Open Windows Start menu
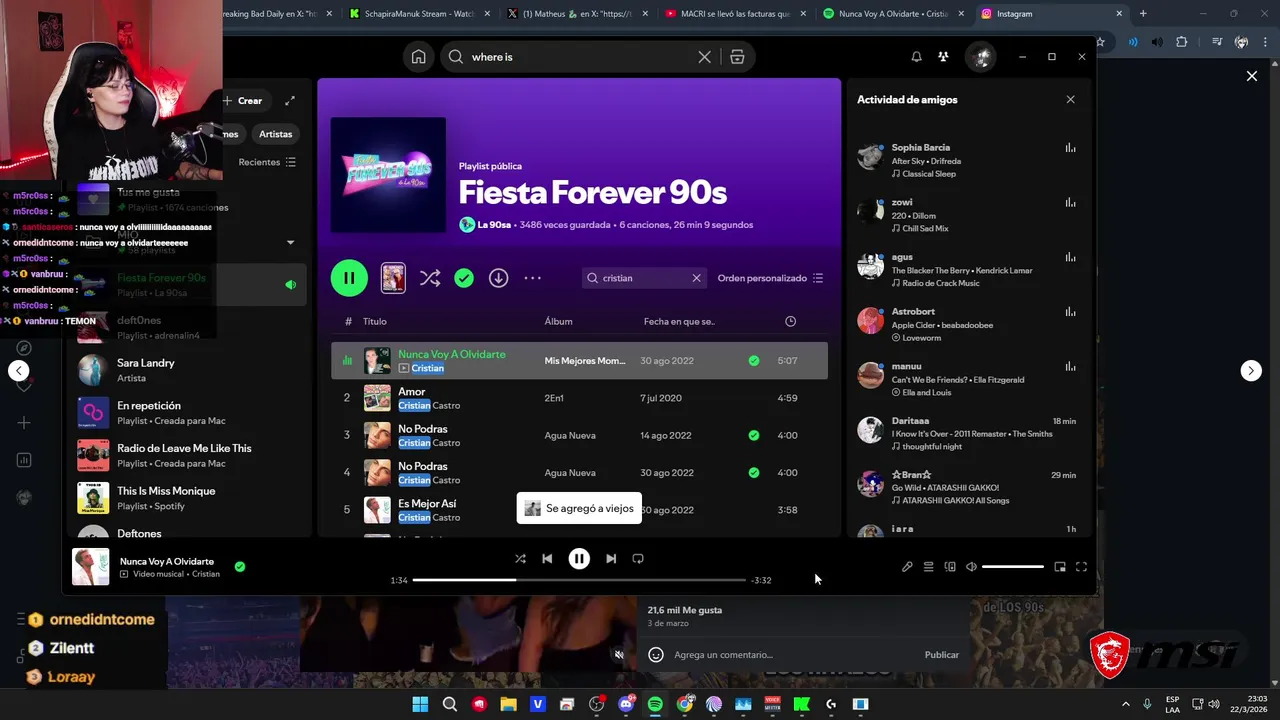The width and height of the screenshot is (1280, 720). [x=420, y=704]
